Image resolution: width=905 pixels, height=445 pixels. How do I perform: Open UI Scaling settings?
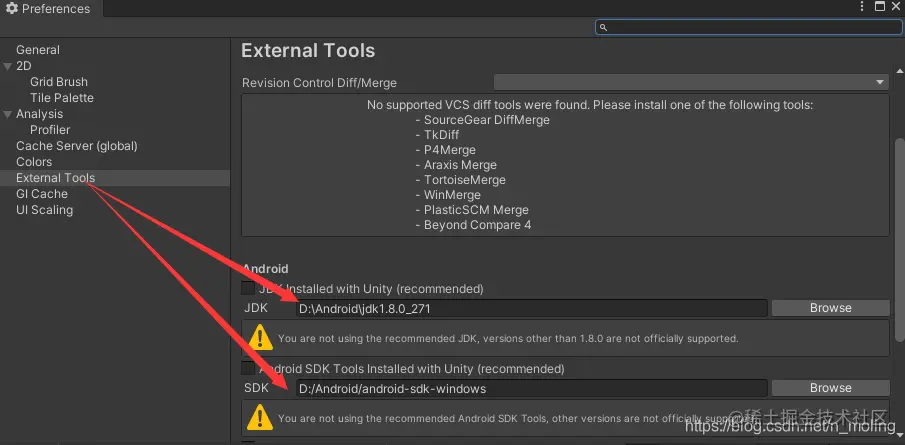tap(44, 210)
